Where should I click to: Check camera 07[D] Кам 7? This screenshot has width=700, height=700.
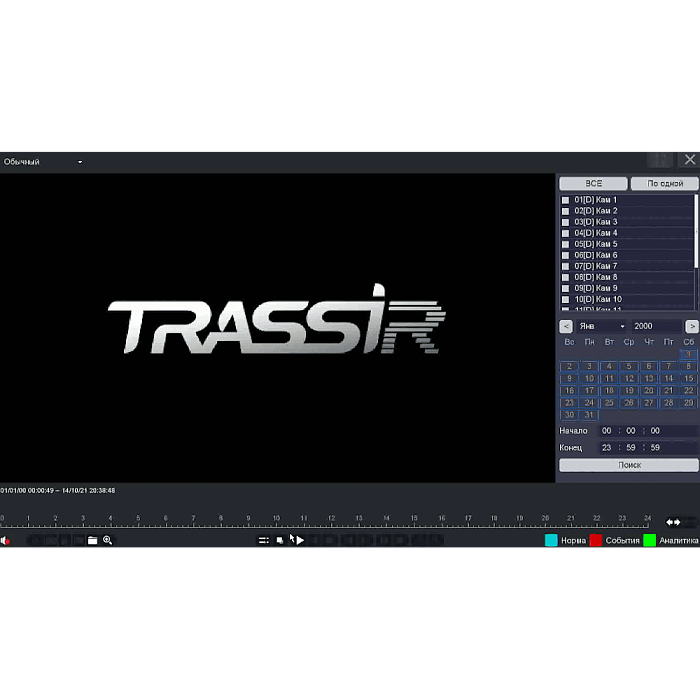coord(565,266)
